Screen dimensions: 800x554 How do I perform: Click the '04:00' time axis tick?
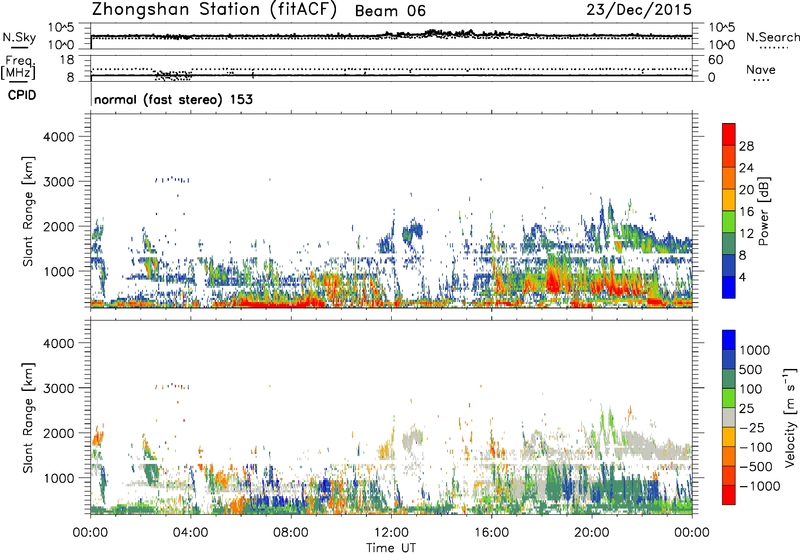191,533
